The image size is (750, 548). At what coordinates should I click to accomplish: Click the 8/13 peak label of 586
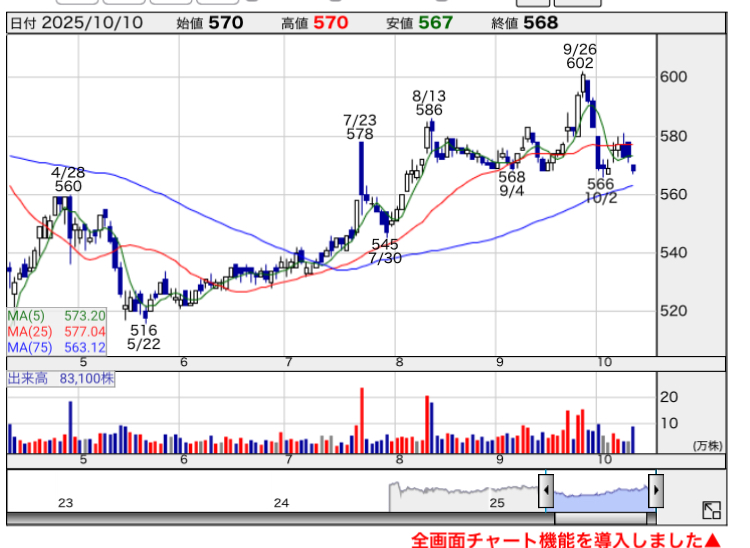[429, 102]
